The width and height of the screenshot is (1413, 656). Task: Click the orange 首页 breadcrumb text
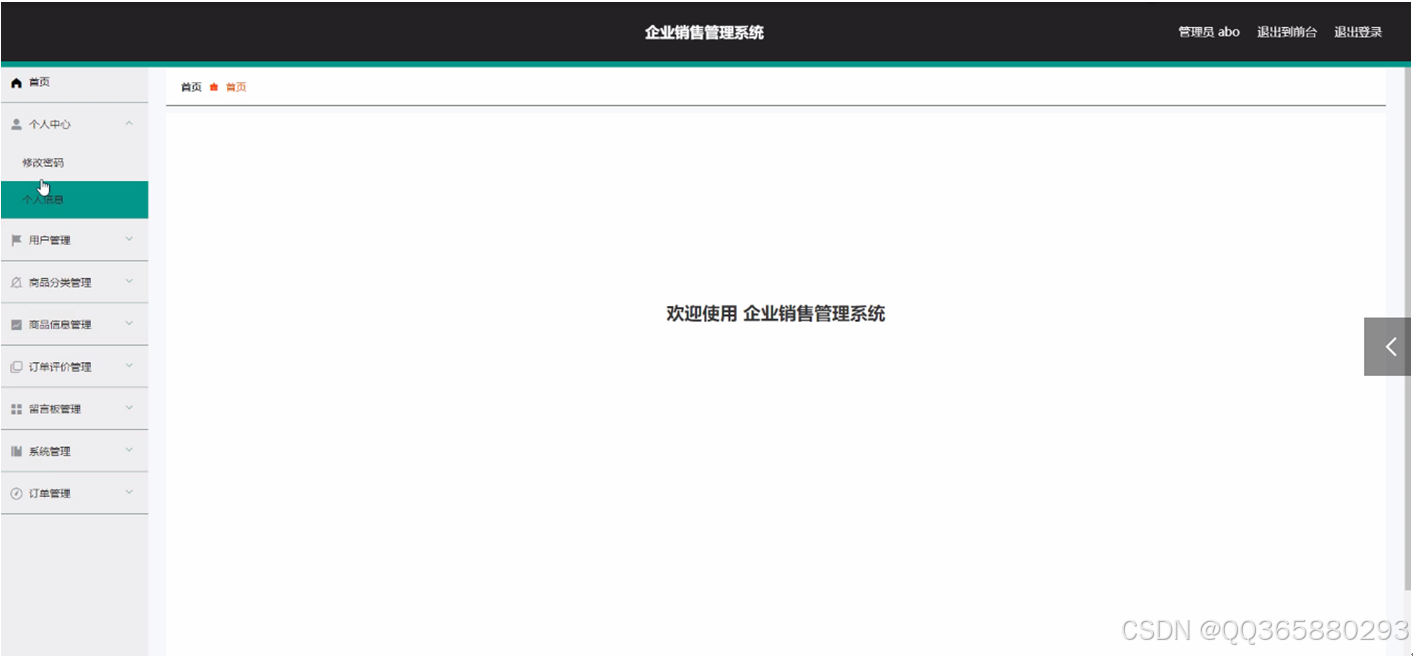[236, 87]
